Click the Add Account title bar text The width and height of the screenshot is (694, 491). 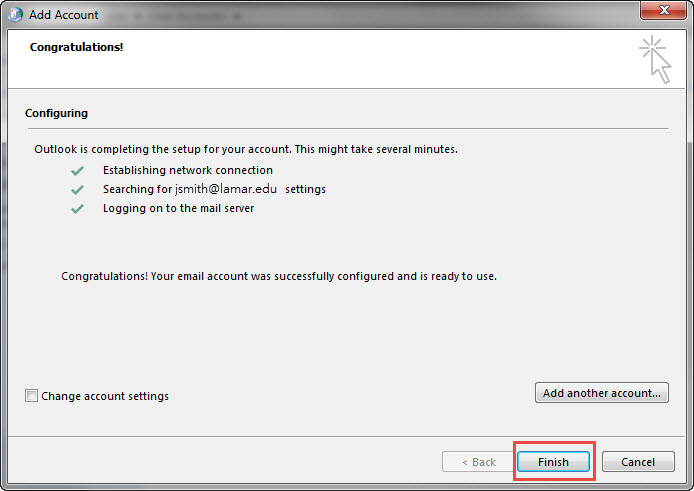pos(64,15)
